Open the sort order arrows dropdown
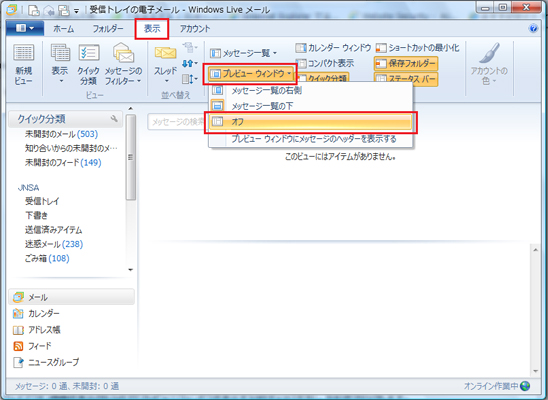 190,63
